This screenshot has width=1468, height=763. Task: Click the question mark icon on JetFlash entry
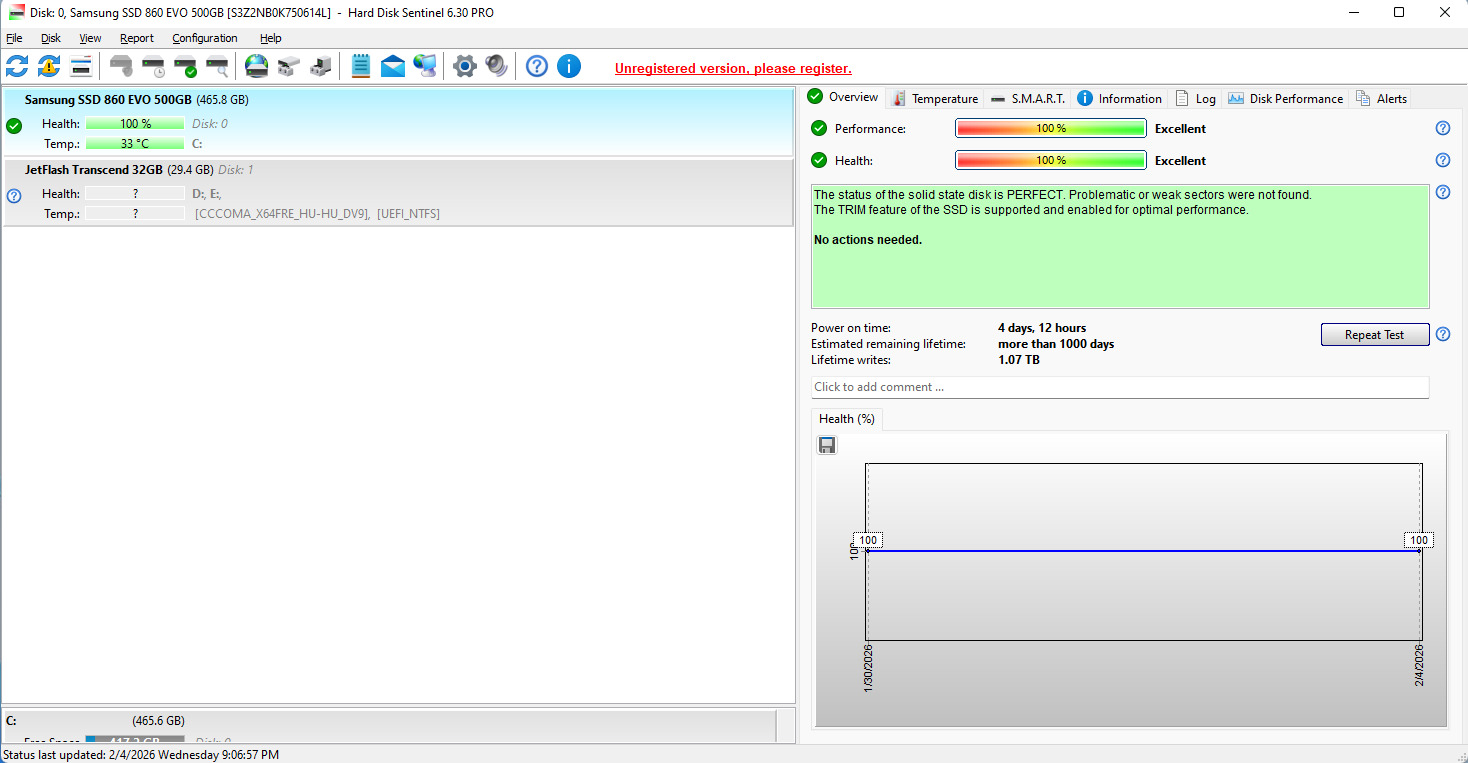[14, 196]
